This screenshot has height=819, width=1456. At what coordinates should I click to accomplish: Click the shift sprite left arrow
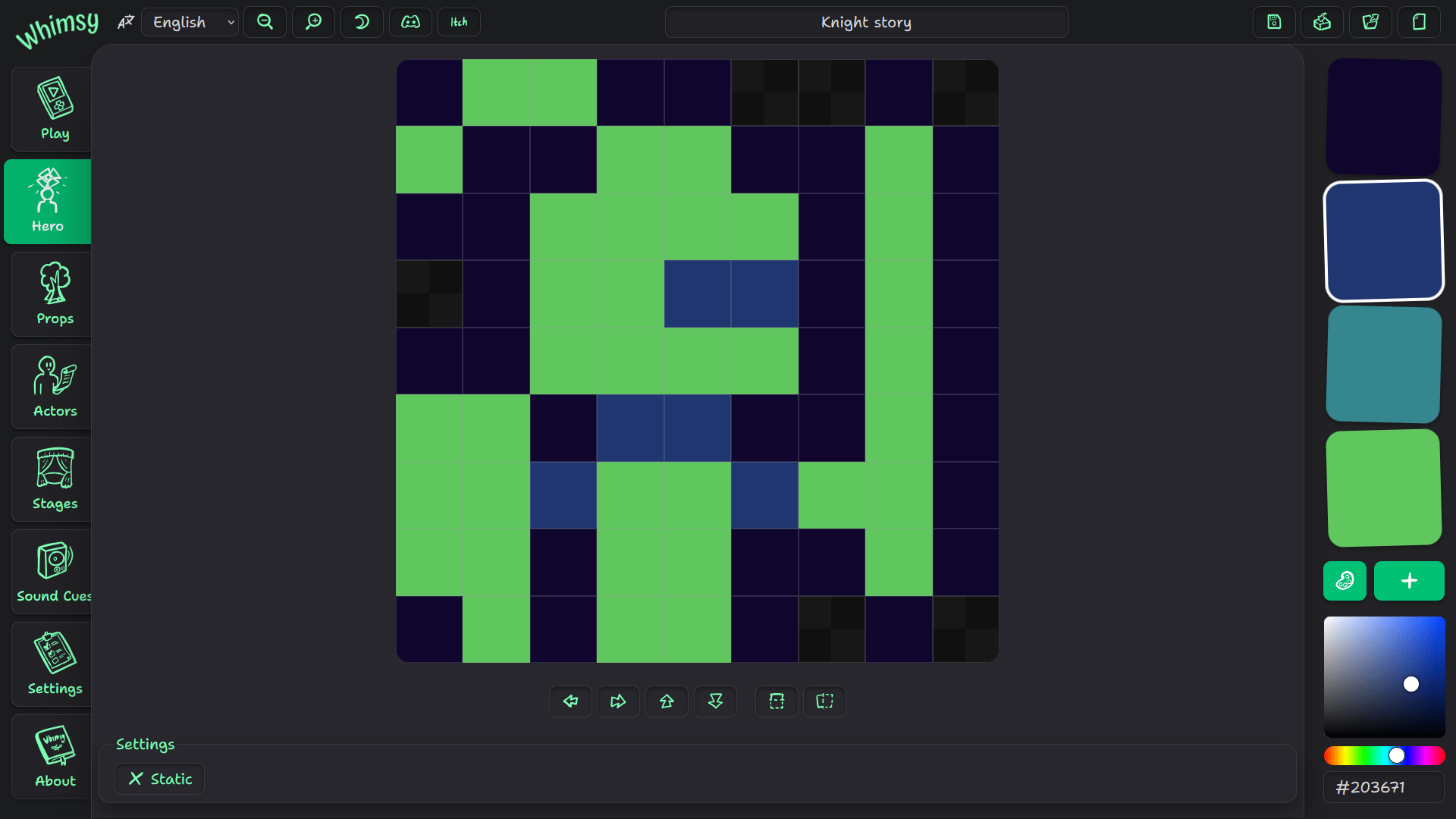coord(570,701)
